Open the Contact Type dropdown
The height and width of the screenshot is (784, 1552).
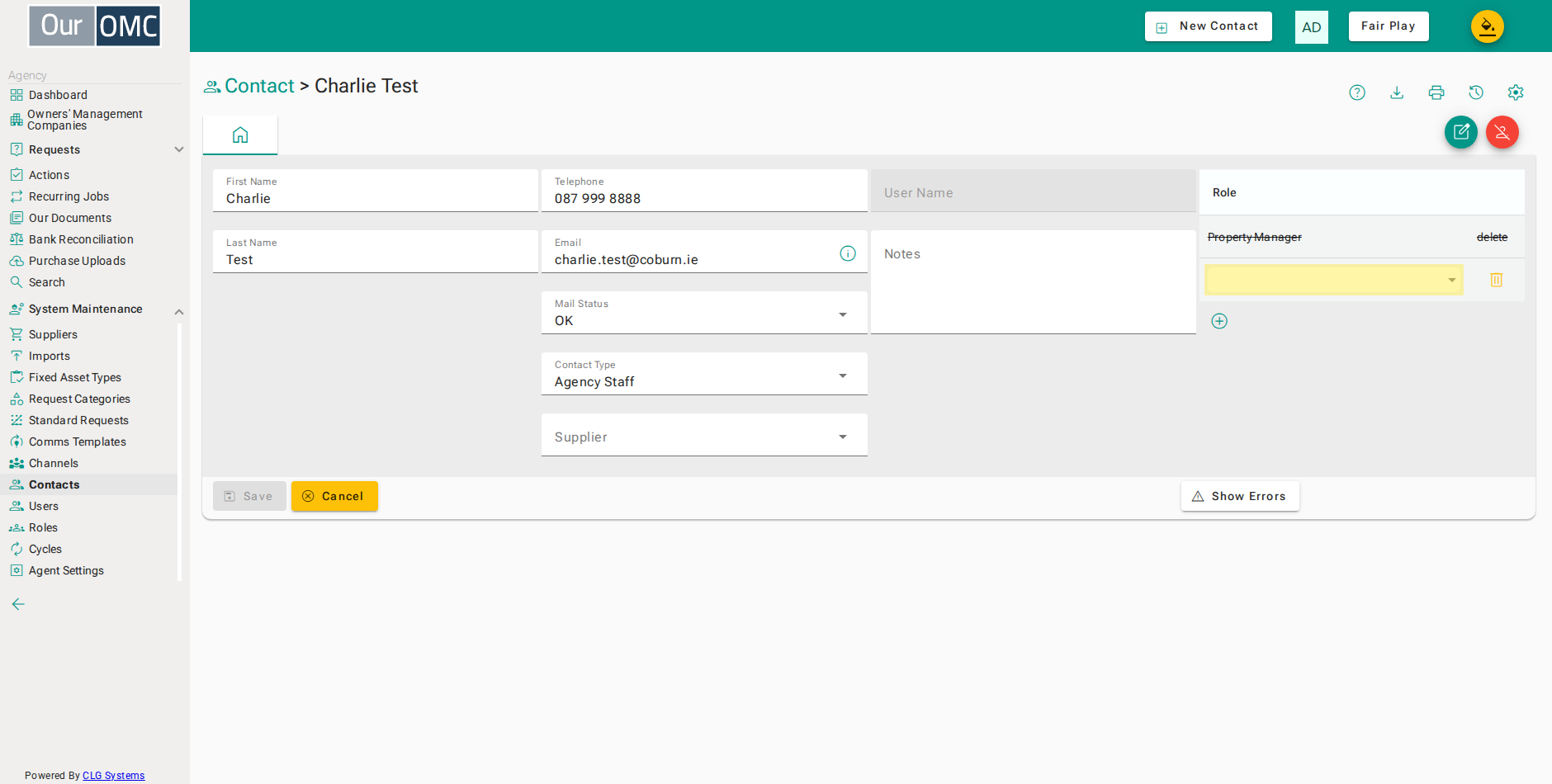click(704, 374)
